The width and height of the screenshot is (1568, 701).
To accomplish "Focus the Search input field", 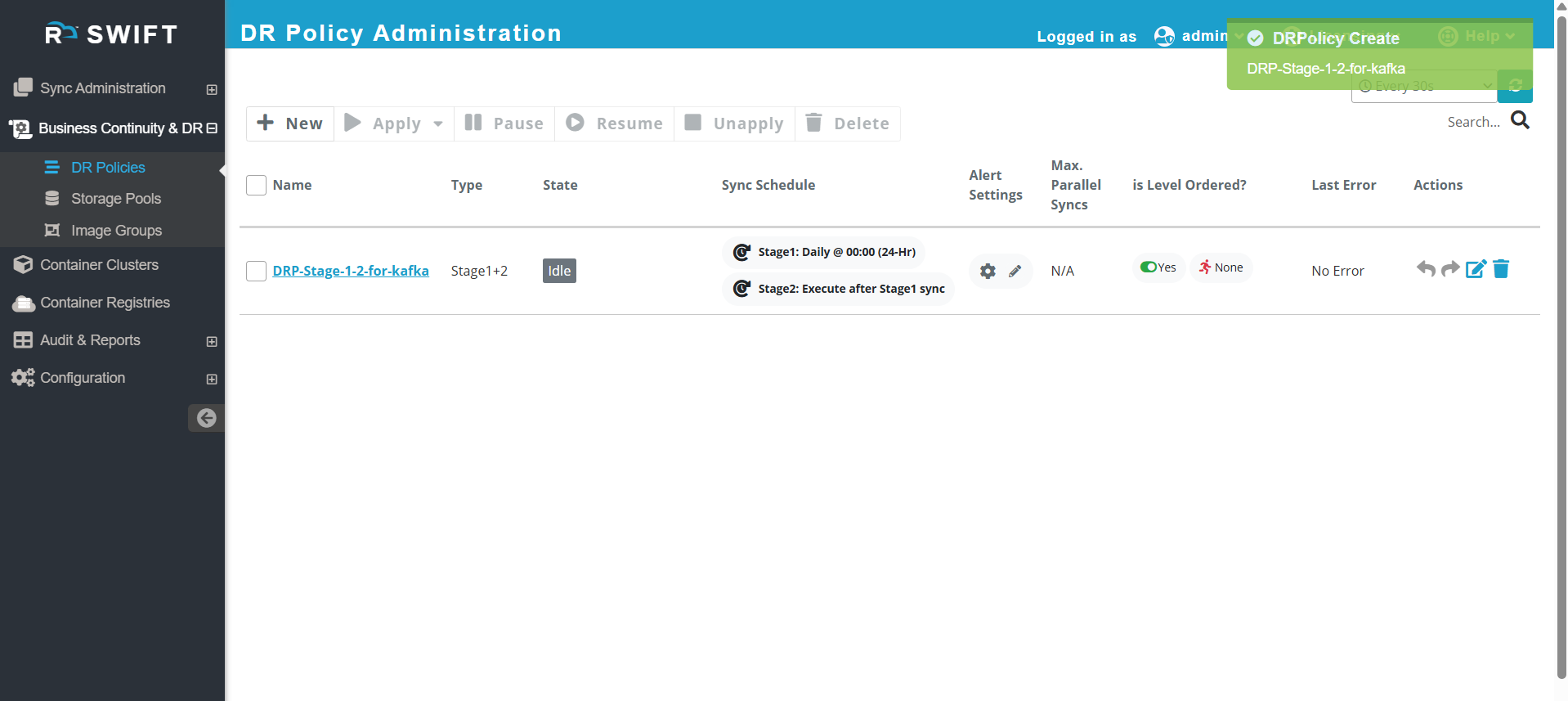I will click(x=1473, y=122).
